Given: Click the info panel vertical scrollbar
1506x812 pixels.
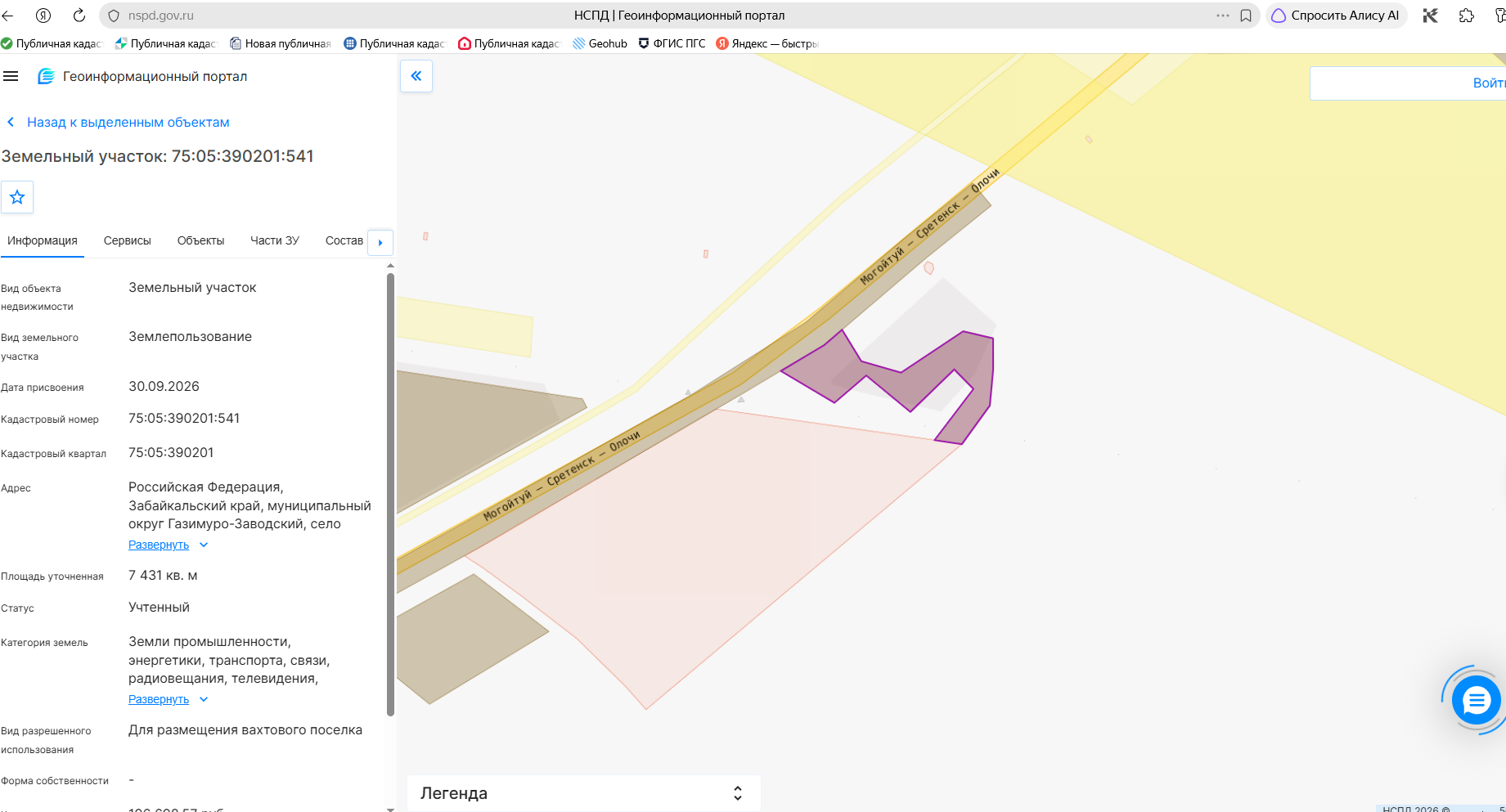Looking at the screenshot, I should pos(390,494).
